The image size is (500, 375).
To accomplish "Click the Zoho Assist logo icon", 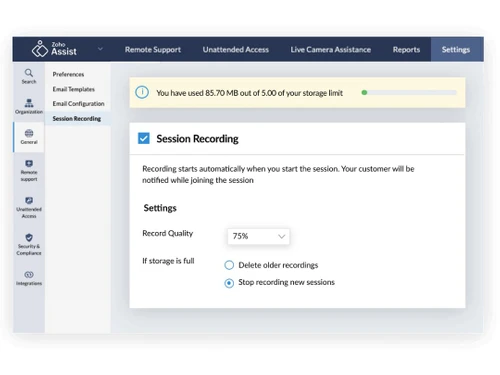I will coord(40,49).
